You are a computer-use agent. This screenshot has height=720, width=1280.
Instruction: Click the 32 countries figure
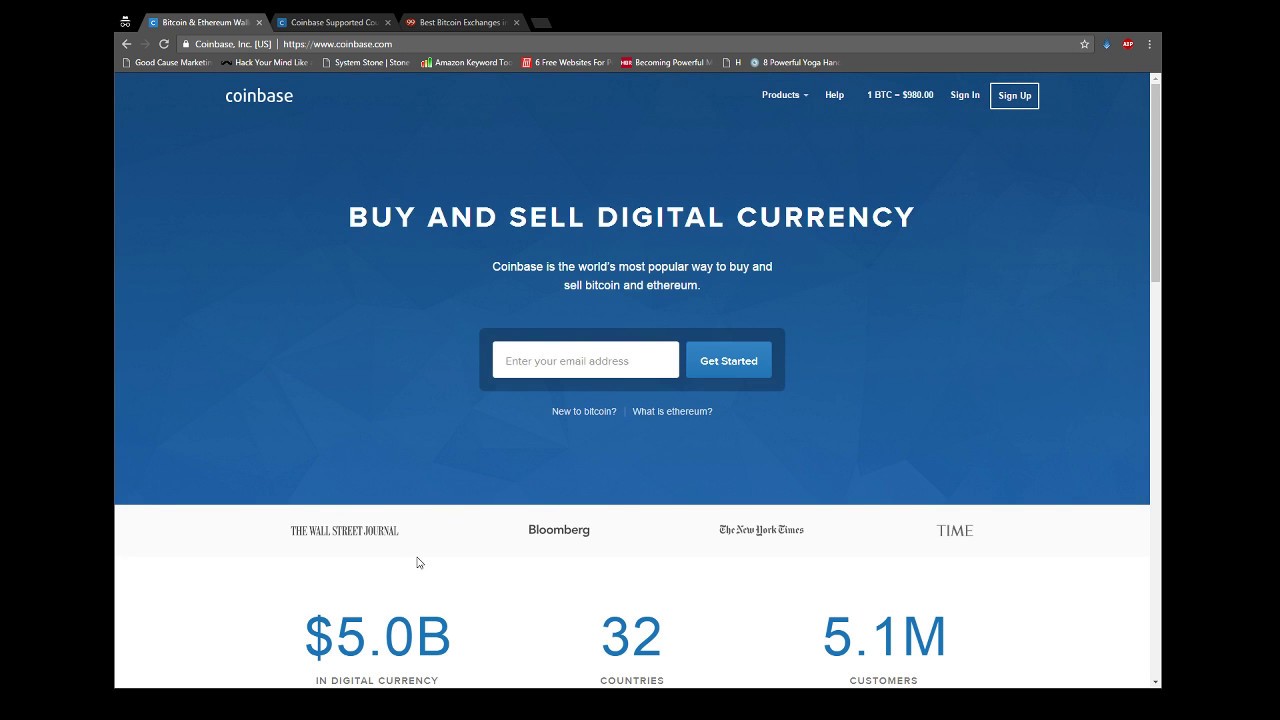tap(632, 636)
